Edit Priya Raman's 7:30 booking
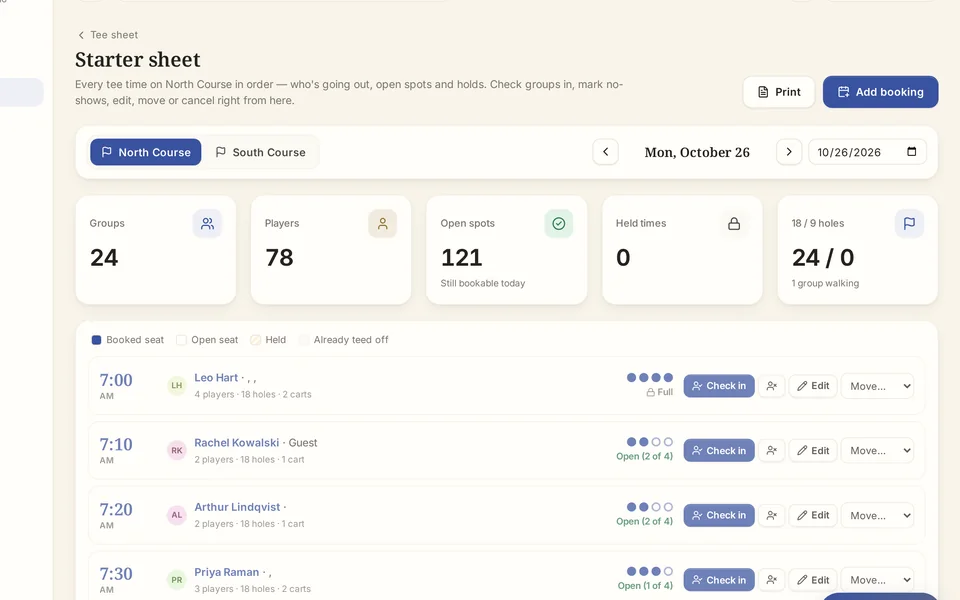This screenshot has height=600, width=960. [812, 580]
